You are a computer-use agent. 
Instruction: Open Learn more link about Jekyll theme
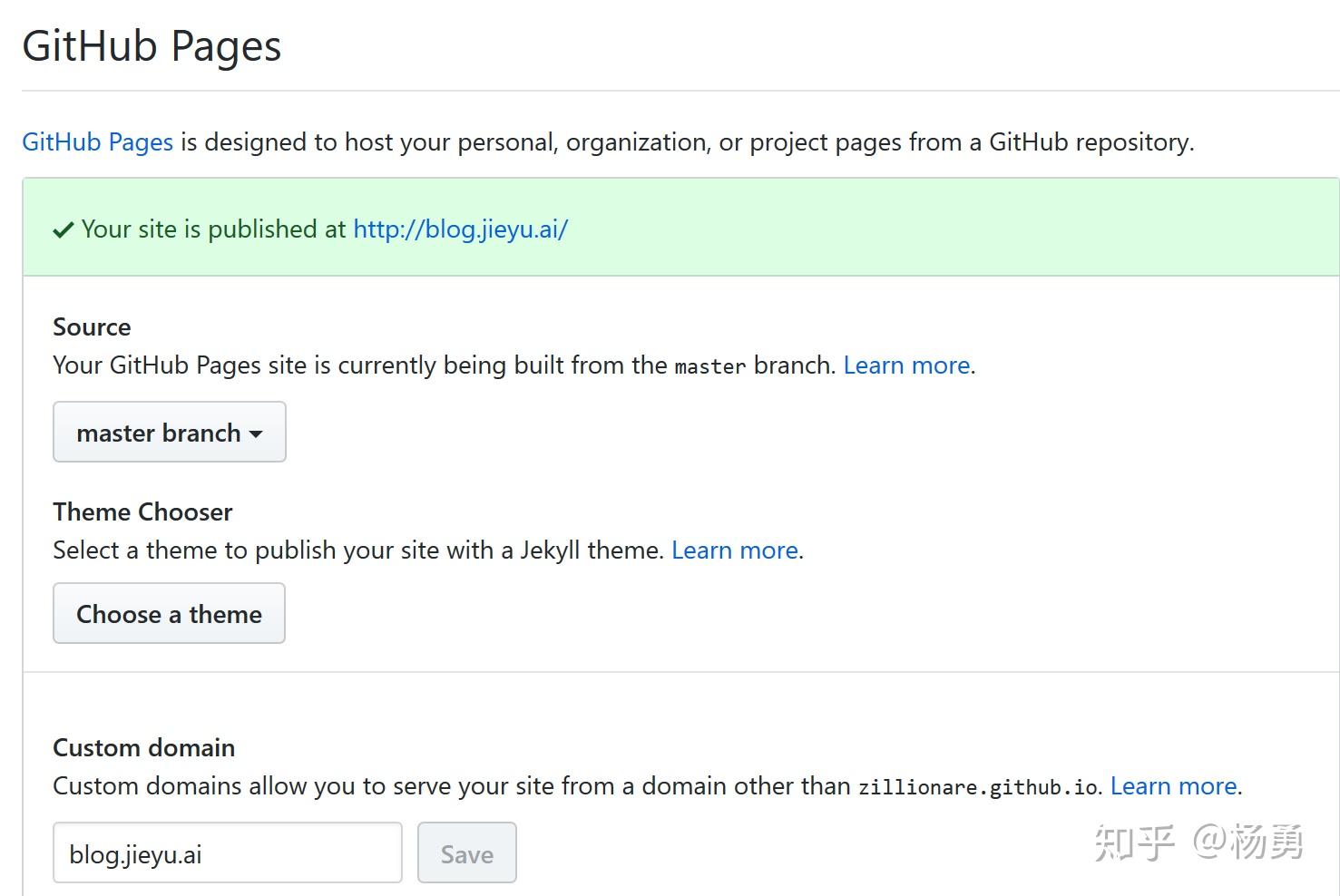click(x=734, y=550)
